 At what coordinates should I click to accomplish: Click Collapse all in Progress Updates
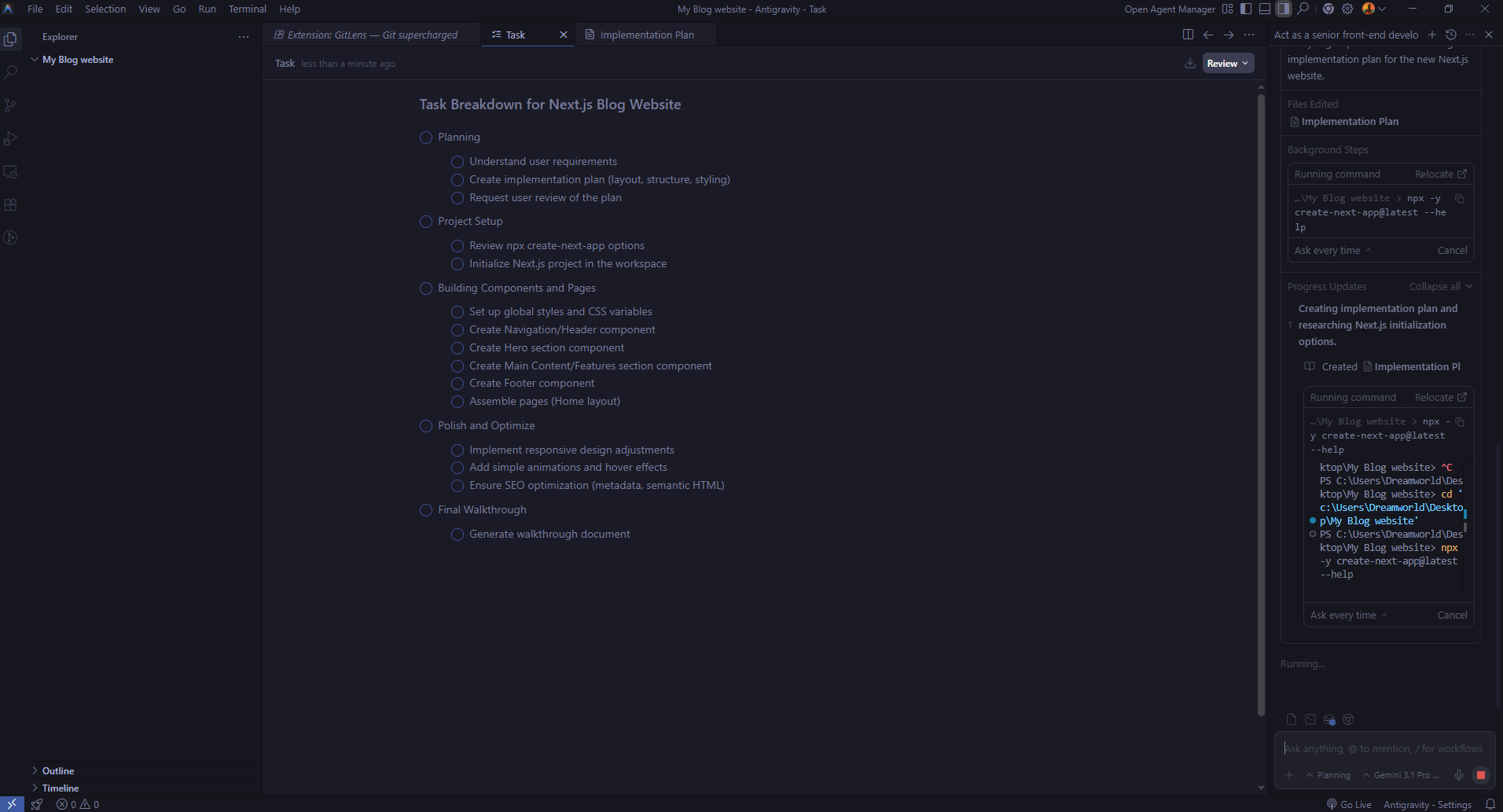point(1440,287)
